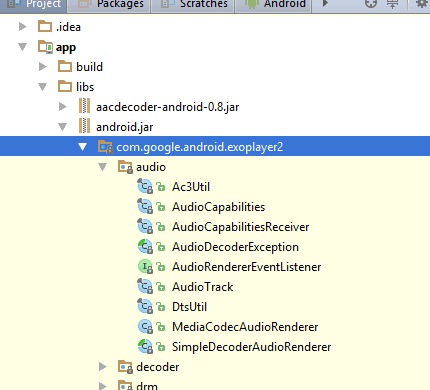This screenshot has width=430, height=390.
Task: Select the build folder label
Action: click(x=89, y=67)
